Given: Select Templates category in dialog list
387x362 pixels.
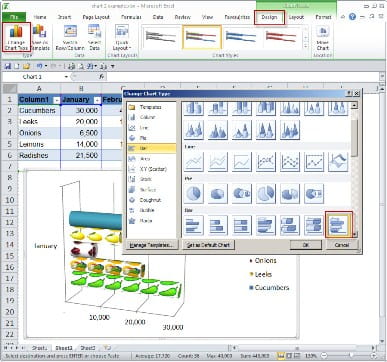Looking at the screenshot, I should pyautogui.click(x=152, y=107).
